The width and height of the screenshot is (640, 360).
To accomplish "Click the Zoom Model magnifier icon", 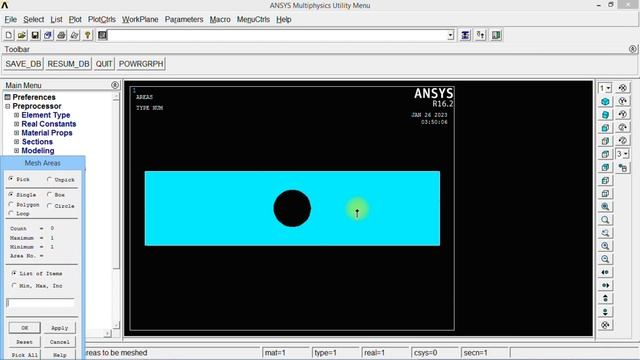I will pyautogui.click(x=605, y=220).
